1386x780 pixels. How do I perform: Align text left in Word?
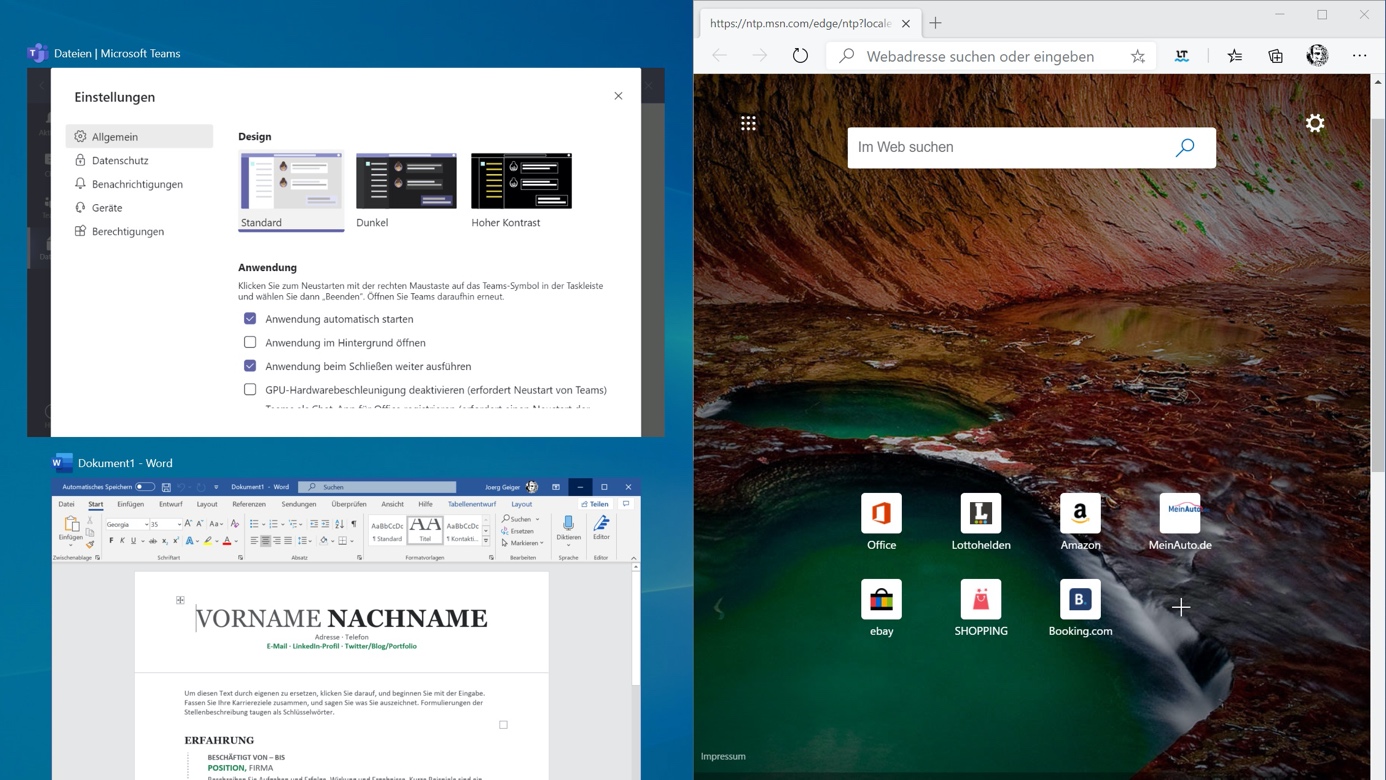point(254,541)
